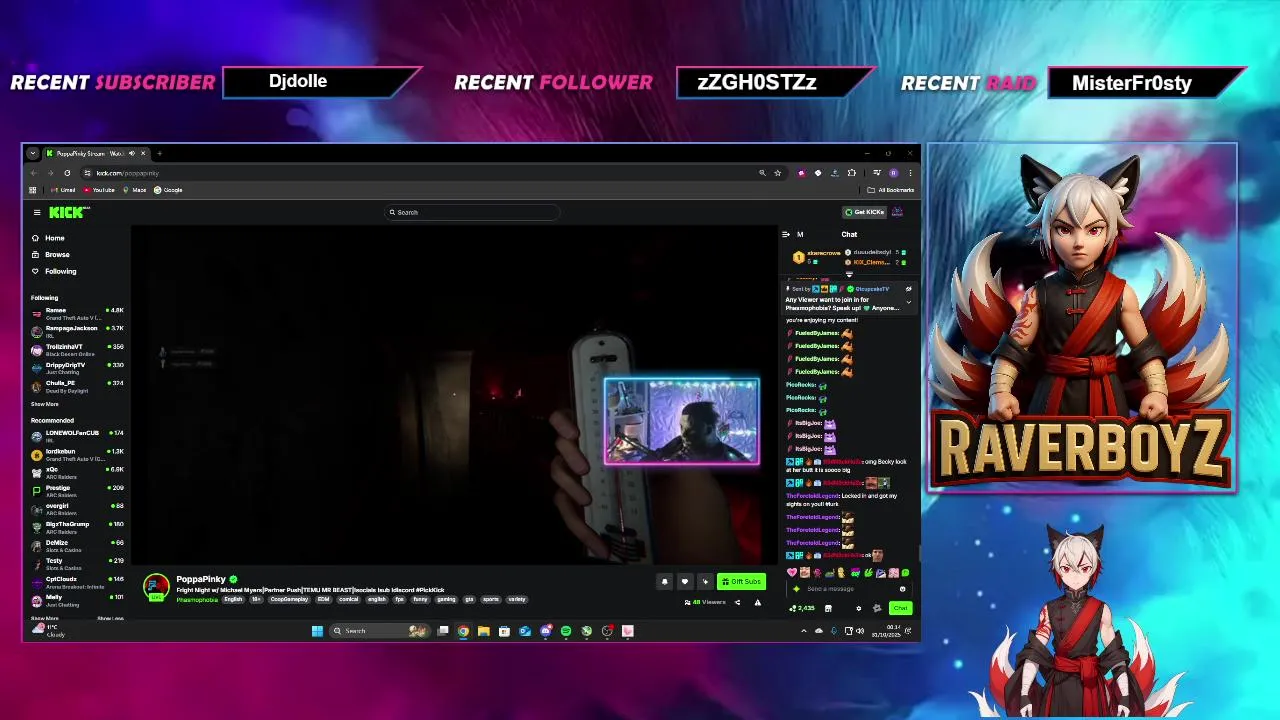This screenshot has height=720, width=1280.
Task: Open Following in Kick sidebar
Action: pyautogui.click(x=54, y=271)
